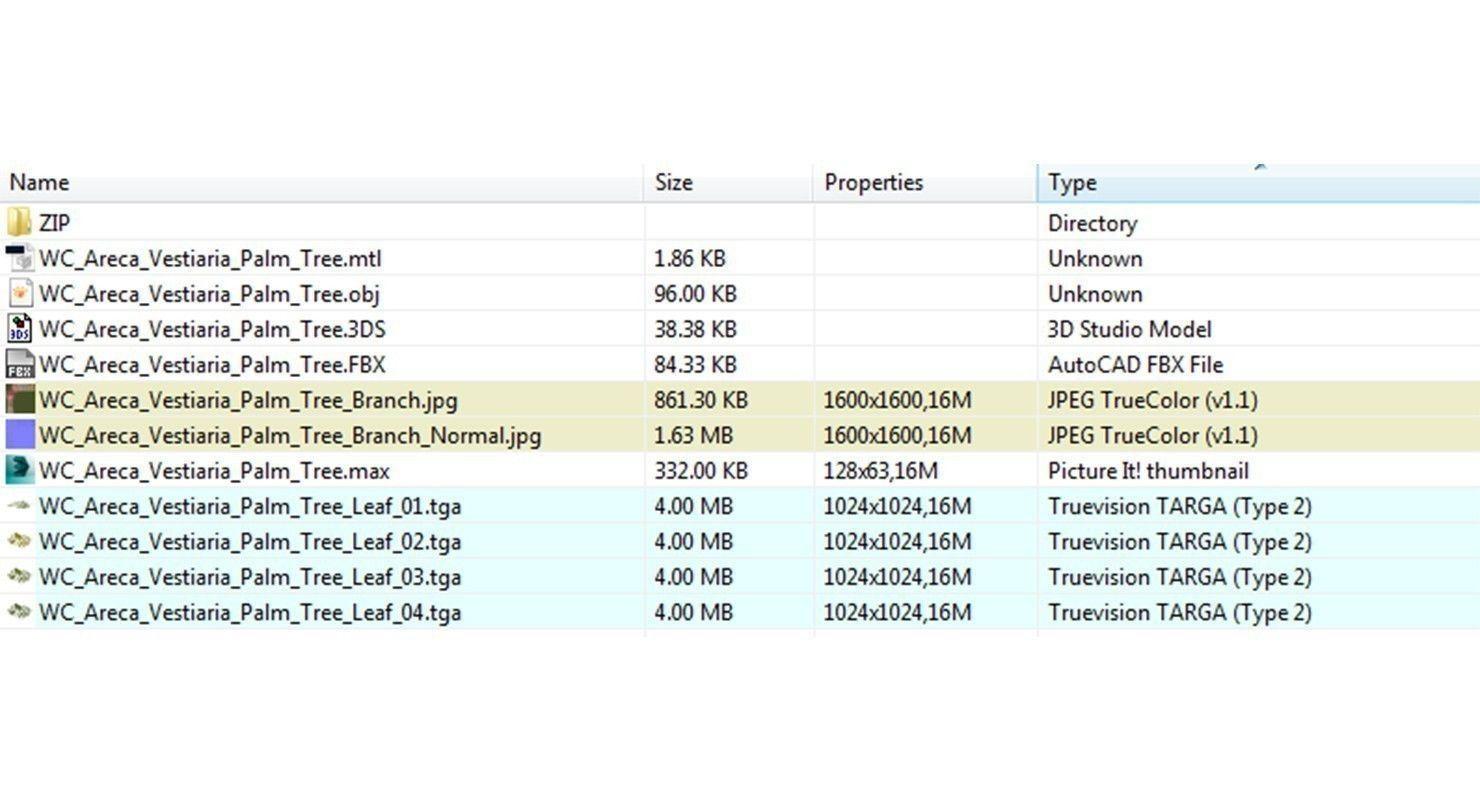Click the Palm_Tree.mtl file icon
1480x800 pixels.
[x=19, y=259]
